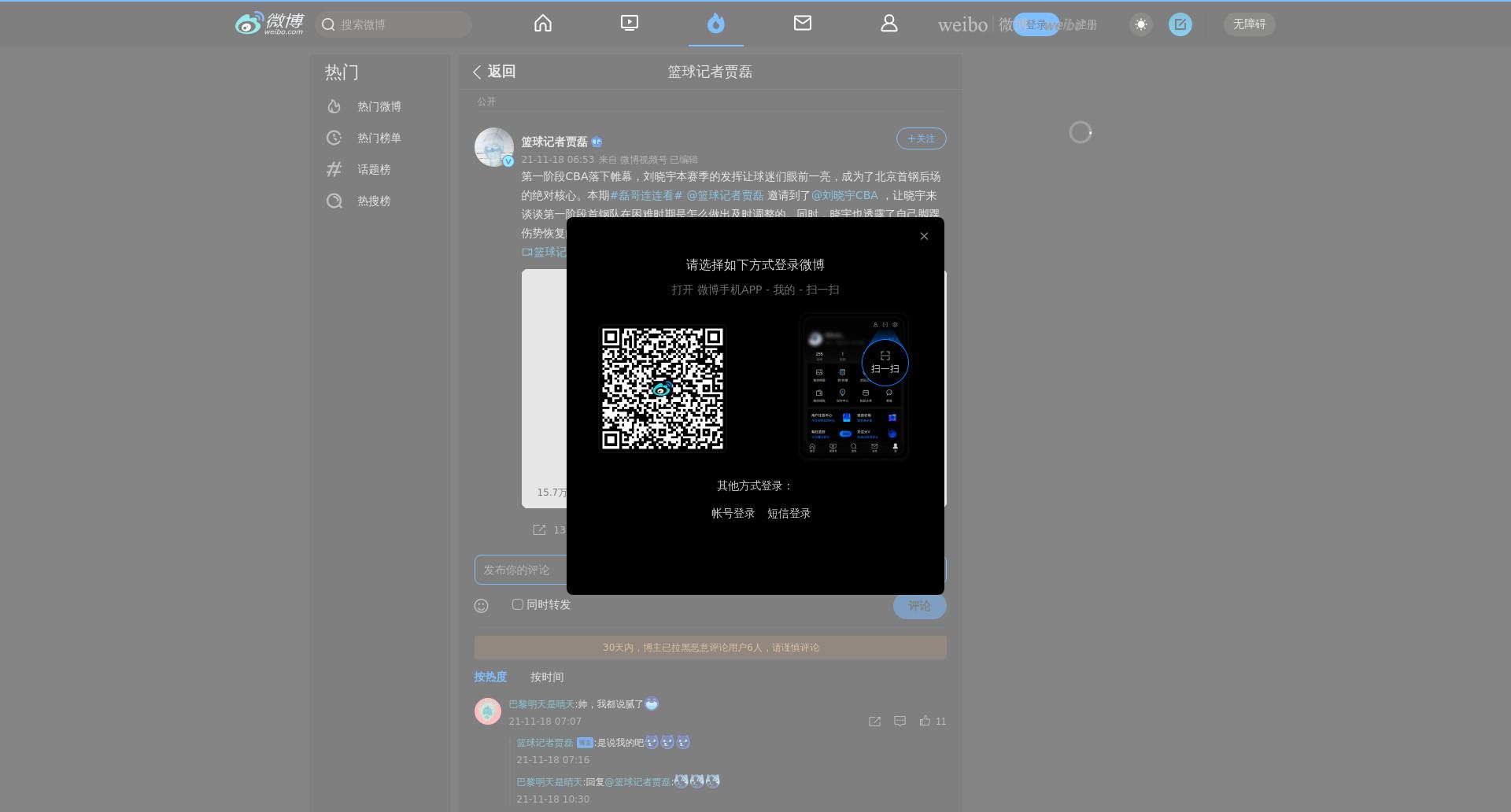The height and width of the screenshot is (812, 1511).
Task: Select 热门榜单 in sidebar
Action: [380, 138]
